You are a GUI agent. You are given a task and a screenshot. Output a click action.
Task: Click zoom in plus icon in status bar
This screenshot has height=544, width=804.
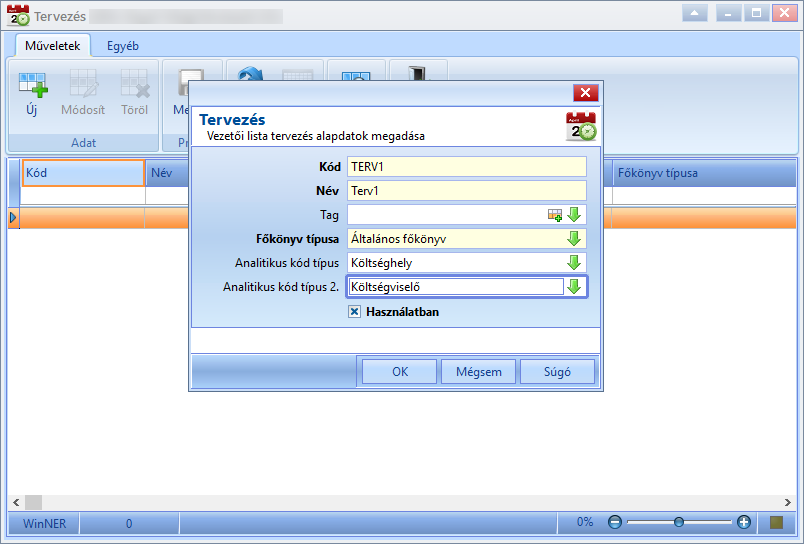pos(743,522)
